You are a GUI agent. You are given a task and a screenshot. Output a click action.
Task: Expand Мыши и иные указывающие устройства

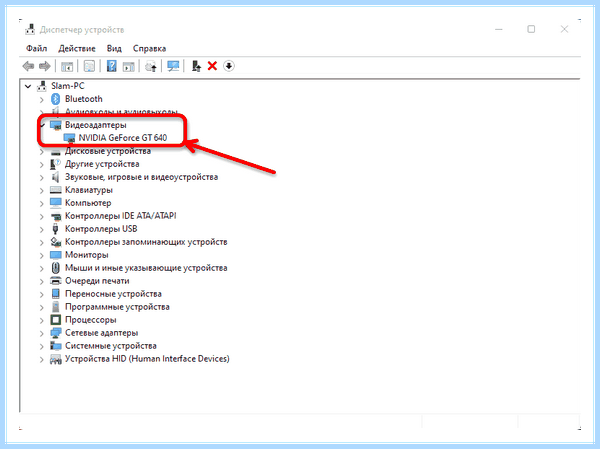click(42, 269)
